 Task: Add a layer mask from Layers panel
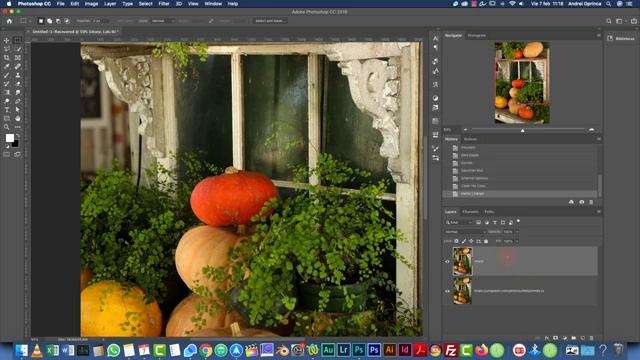coord(555,338)
